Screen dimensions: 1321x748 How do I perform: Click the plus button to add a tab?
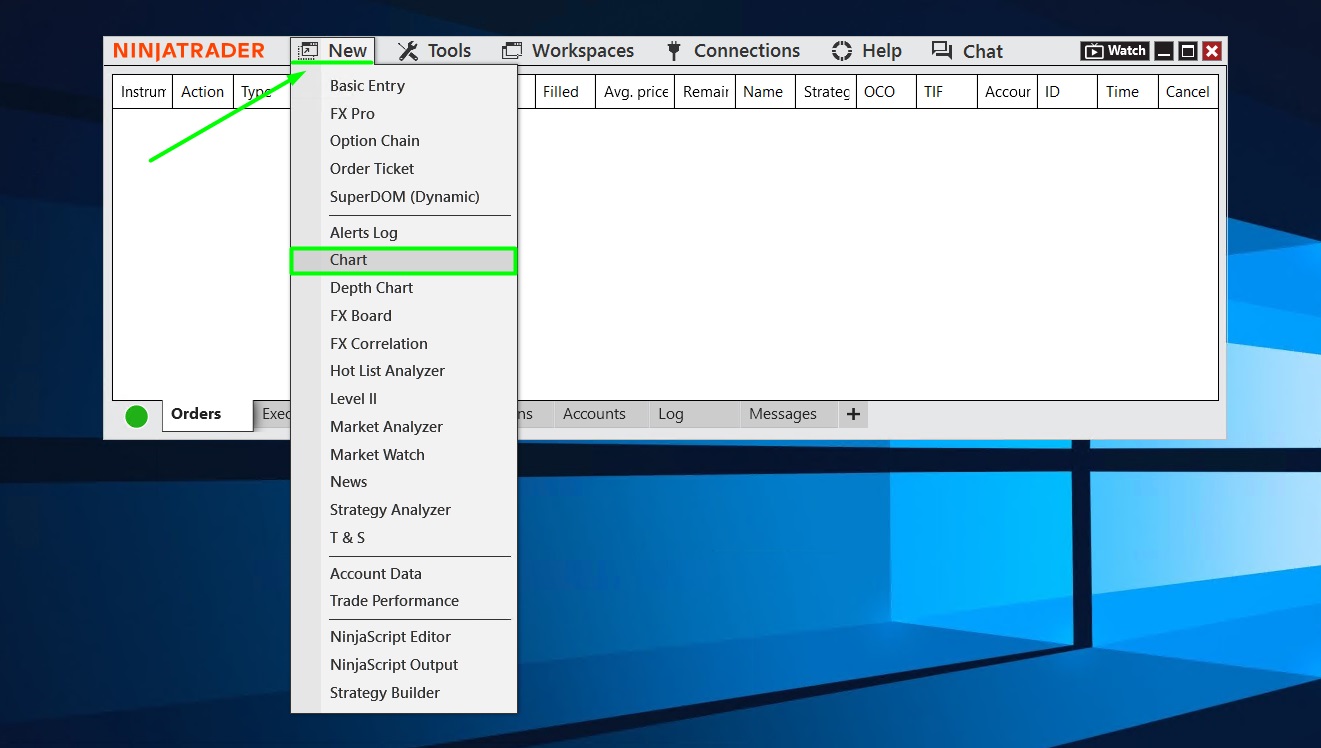click(x=852, y=413)
